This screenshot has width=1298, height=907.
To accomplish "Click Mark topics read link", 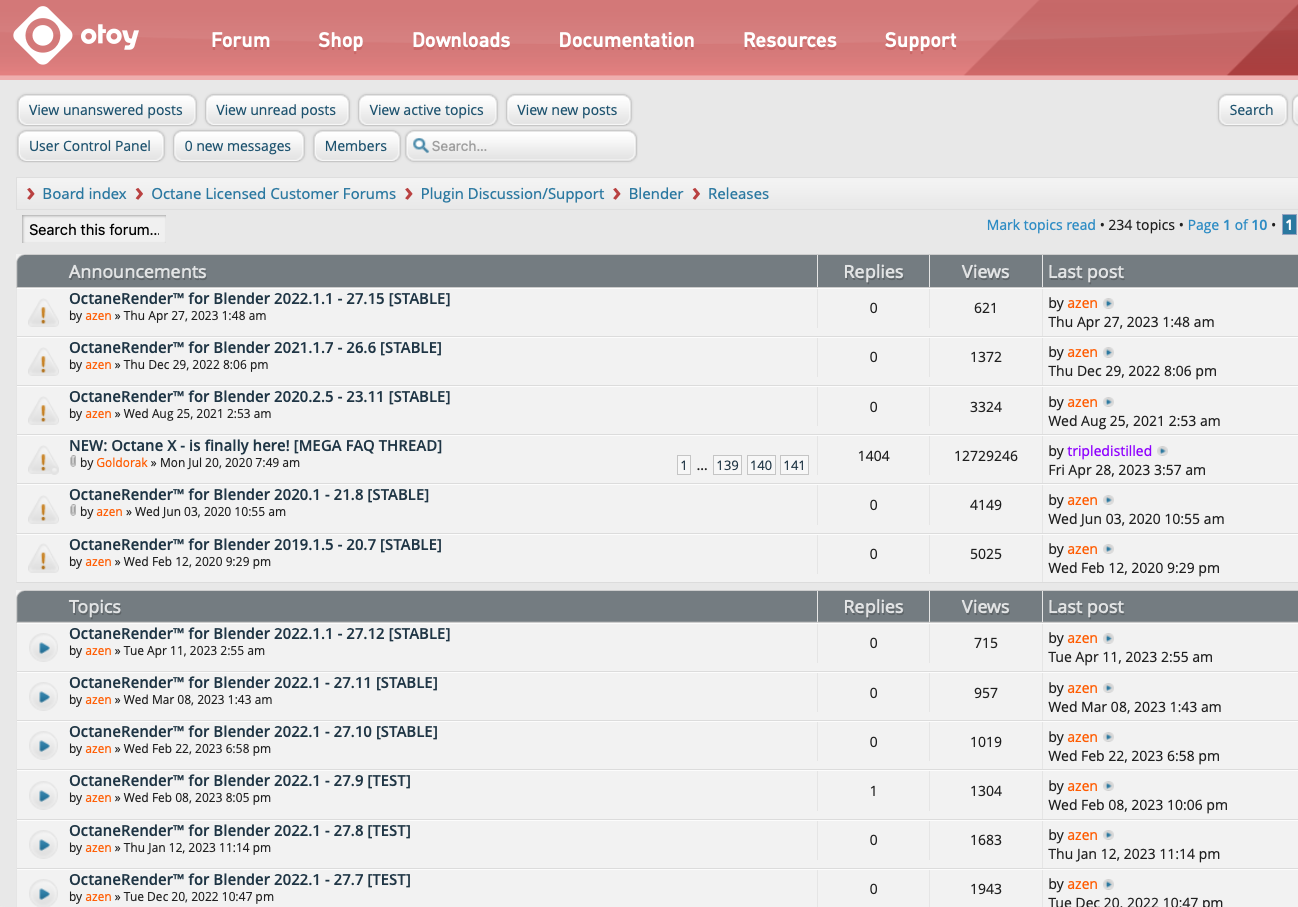I will pos(1041,225).
